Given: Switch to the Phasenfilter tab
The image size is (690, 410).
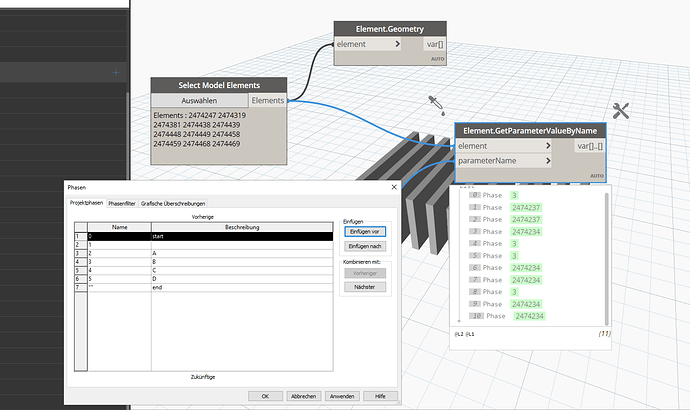Looking at the screenshot, I should 121,203.
